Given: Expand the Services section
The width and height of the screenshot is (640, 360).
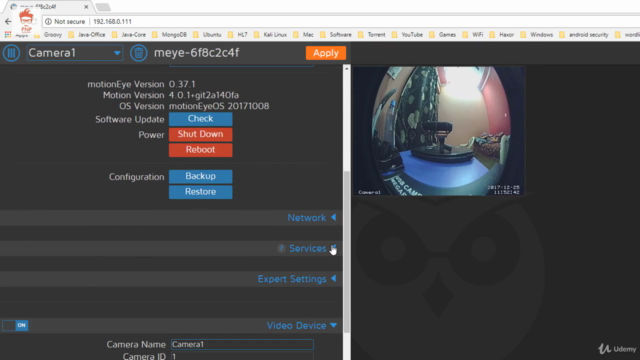Looking at the screenshot, I should point(313,248).
